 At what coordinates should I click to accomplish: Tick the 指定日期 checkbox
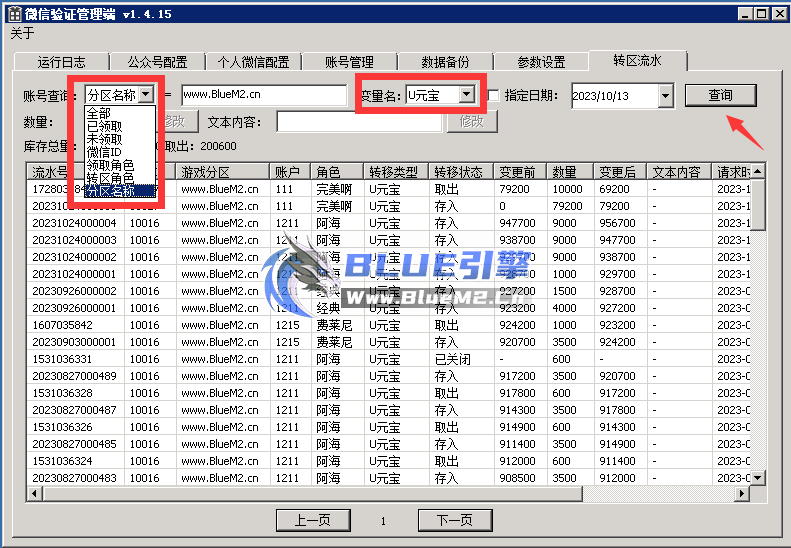click(493, 95)
